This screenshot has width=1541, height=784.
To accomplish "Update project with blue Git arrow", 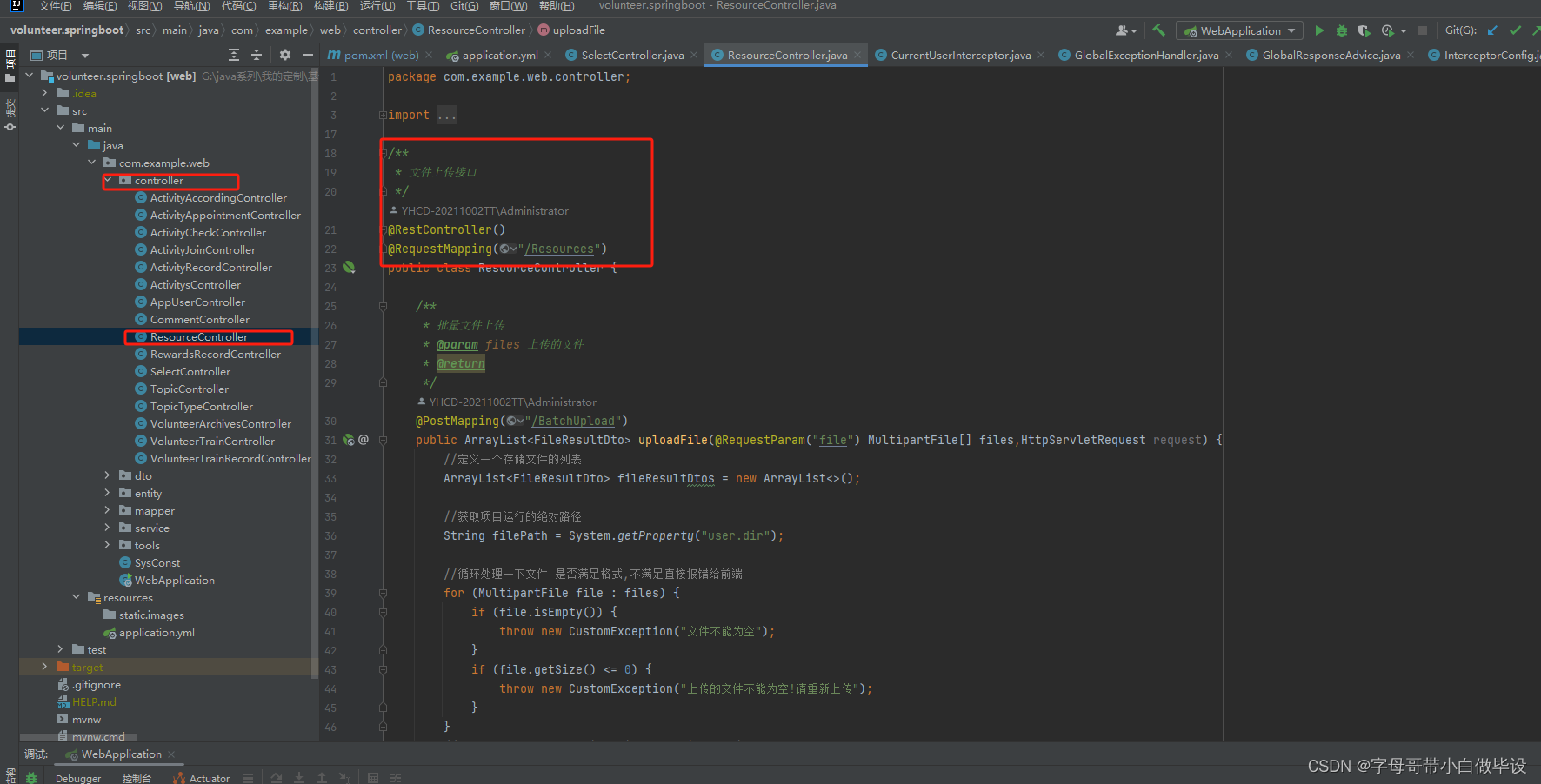I will click(1492, 30).
